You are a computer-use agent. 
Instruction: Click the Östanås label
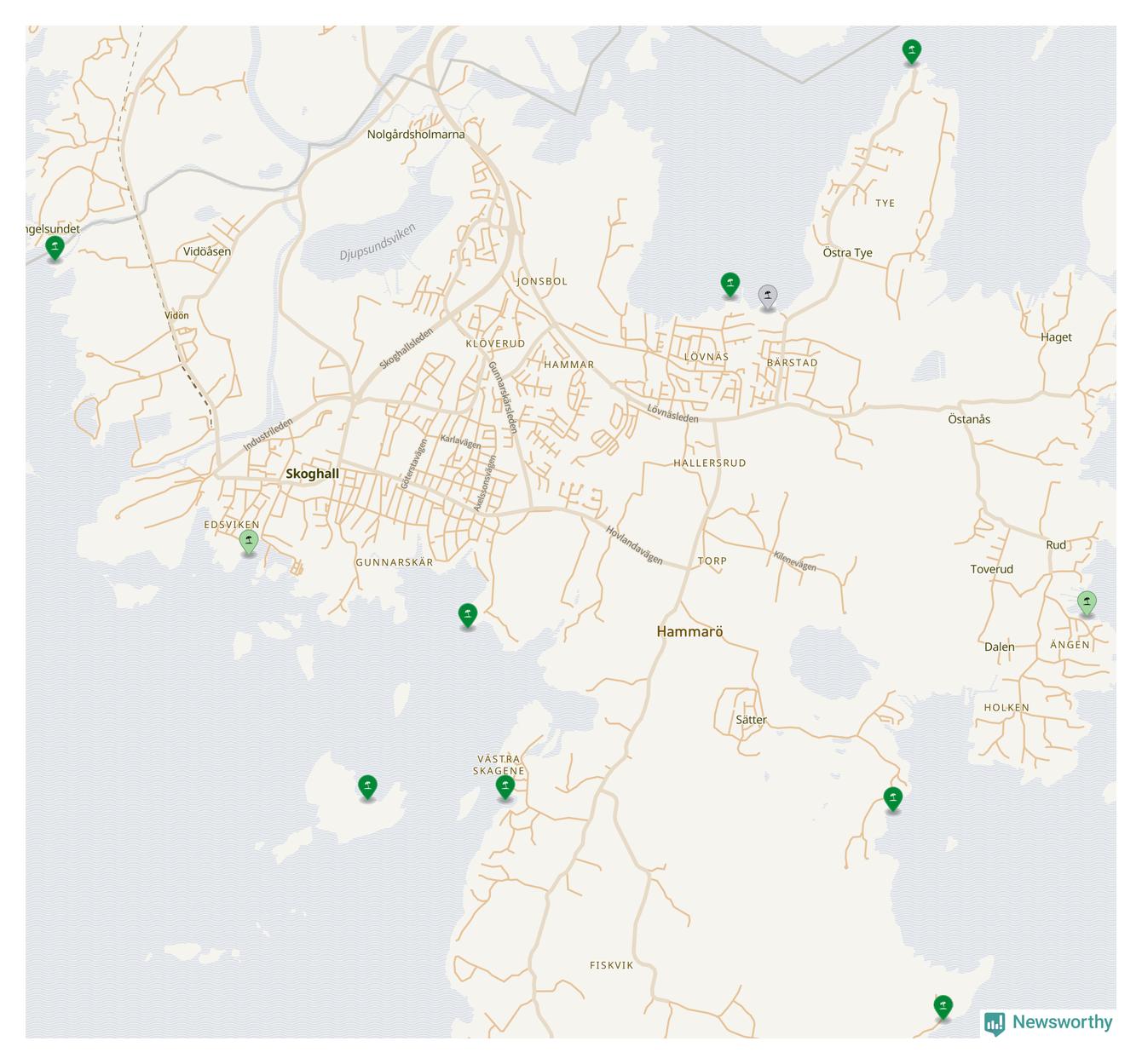click(969, 419)
